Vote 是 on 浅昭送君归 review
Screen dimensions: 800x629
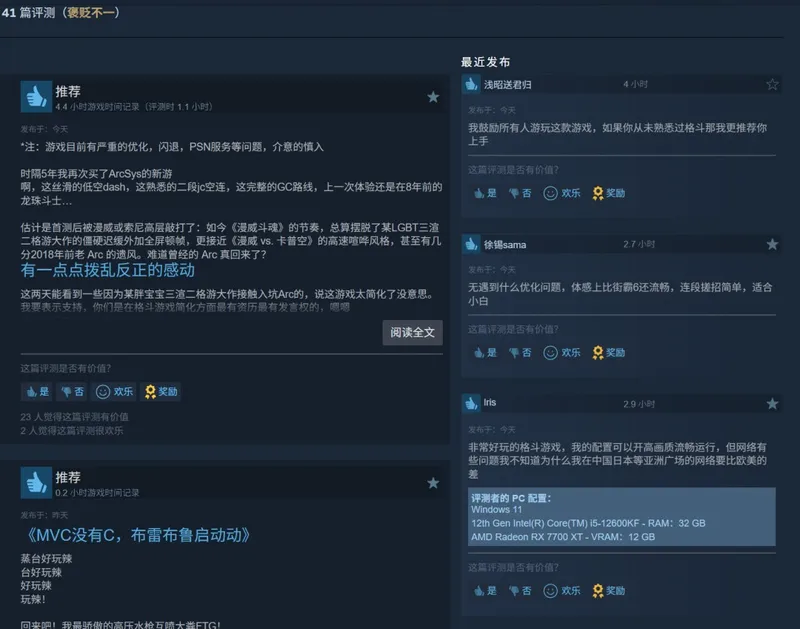point(485,193)
